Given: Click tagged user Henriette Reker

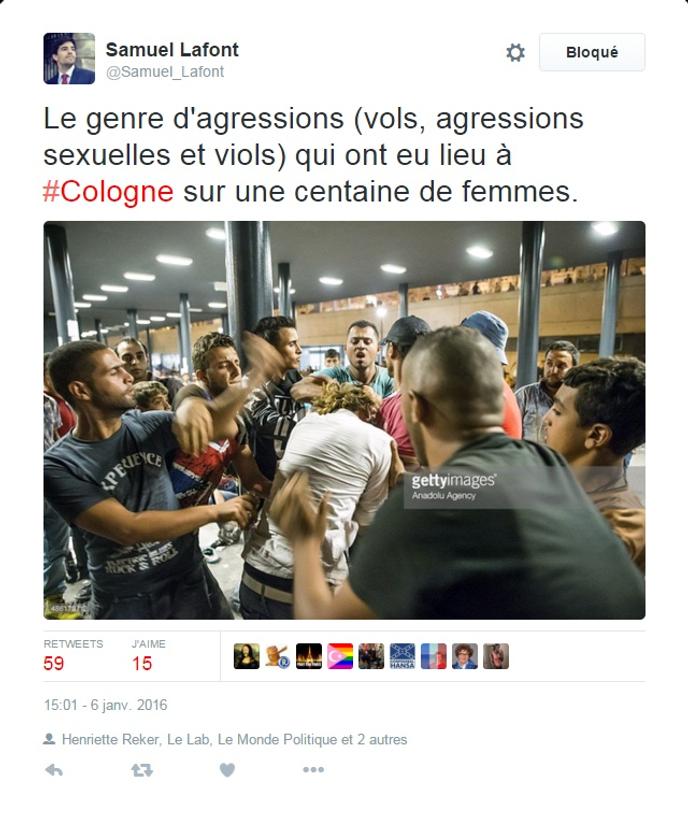Looking at the screenshot, I should [110, 739].
